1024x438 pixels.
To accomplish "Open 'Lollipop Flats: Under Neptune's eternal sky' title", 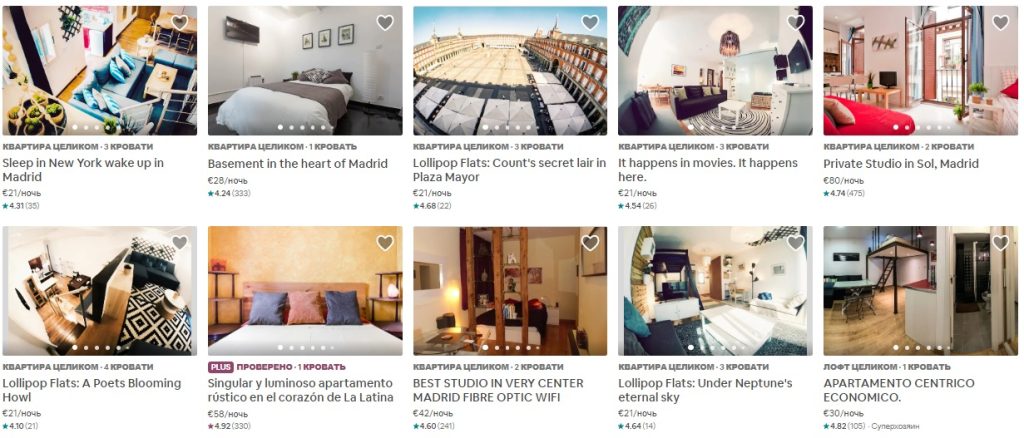I will (705, 390).
